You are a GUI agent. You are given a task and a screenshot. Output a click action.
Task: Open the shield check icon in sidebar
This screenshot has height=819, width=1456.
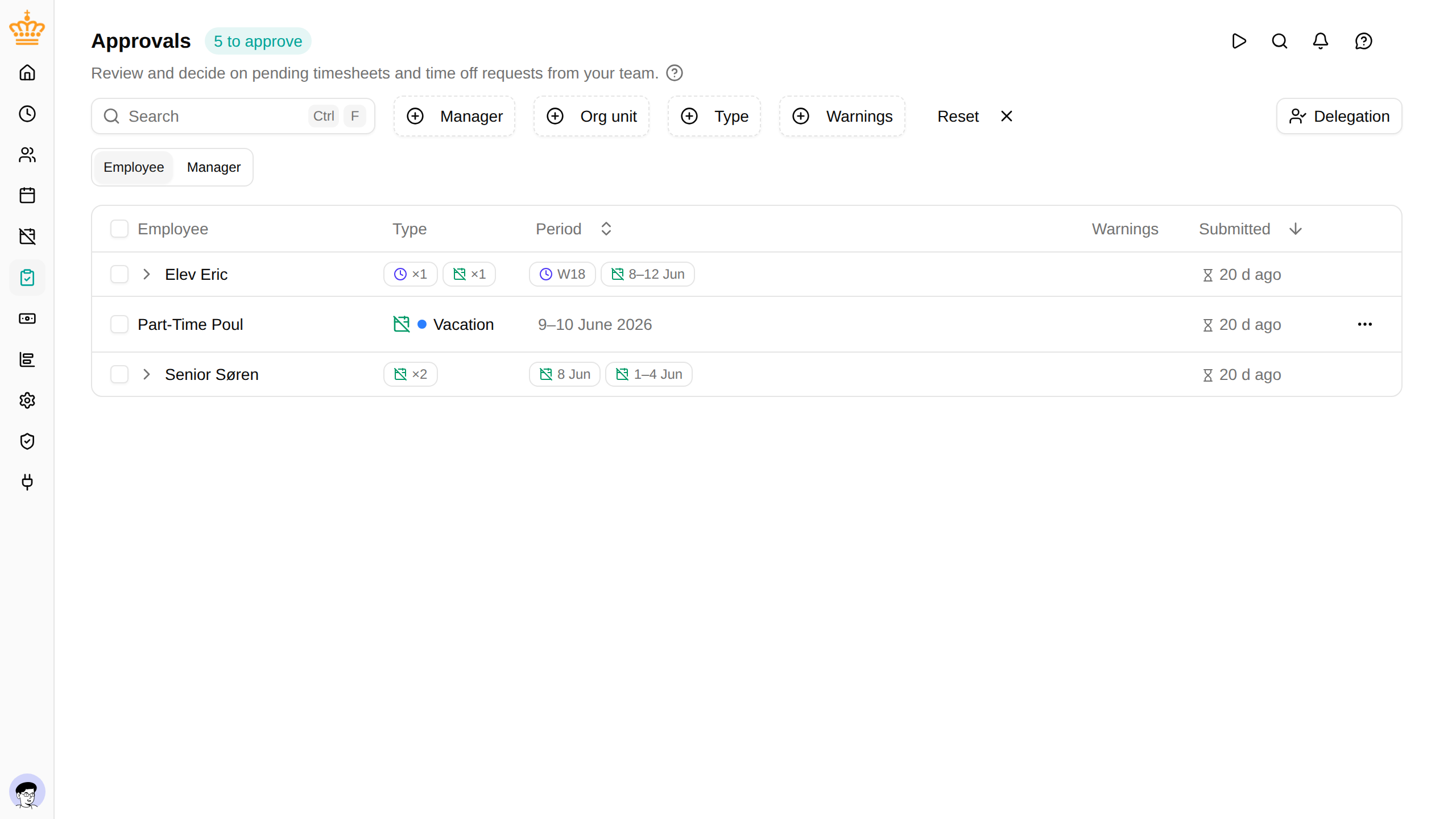click(x=27, y=441)
